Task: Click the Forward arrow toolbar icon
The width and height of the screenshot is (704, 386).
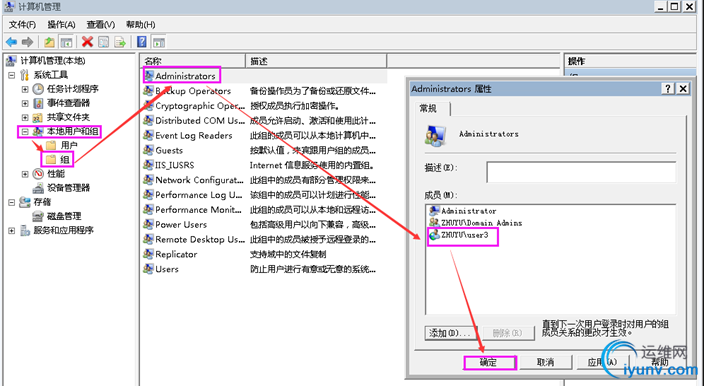Action: (27, 42)
